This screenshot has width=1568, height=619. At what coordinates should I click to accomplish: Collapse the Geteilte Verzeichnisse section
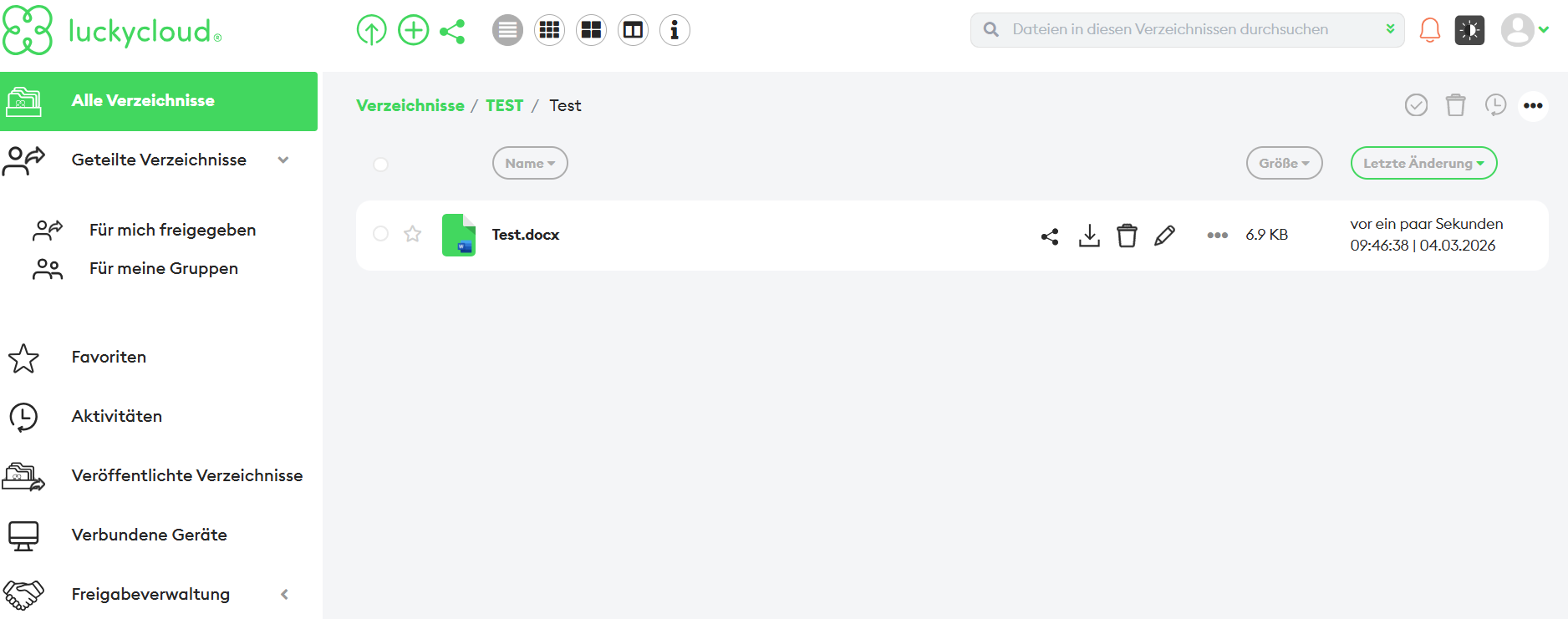click(283, 160)
